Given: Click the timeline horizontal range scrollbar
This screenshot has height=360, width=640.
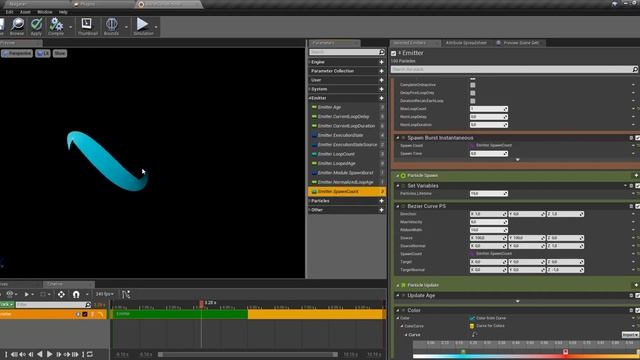Looking at the screenshot, I should [248, 354].
